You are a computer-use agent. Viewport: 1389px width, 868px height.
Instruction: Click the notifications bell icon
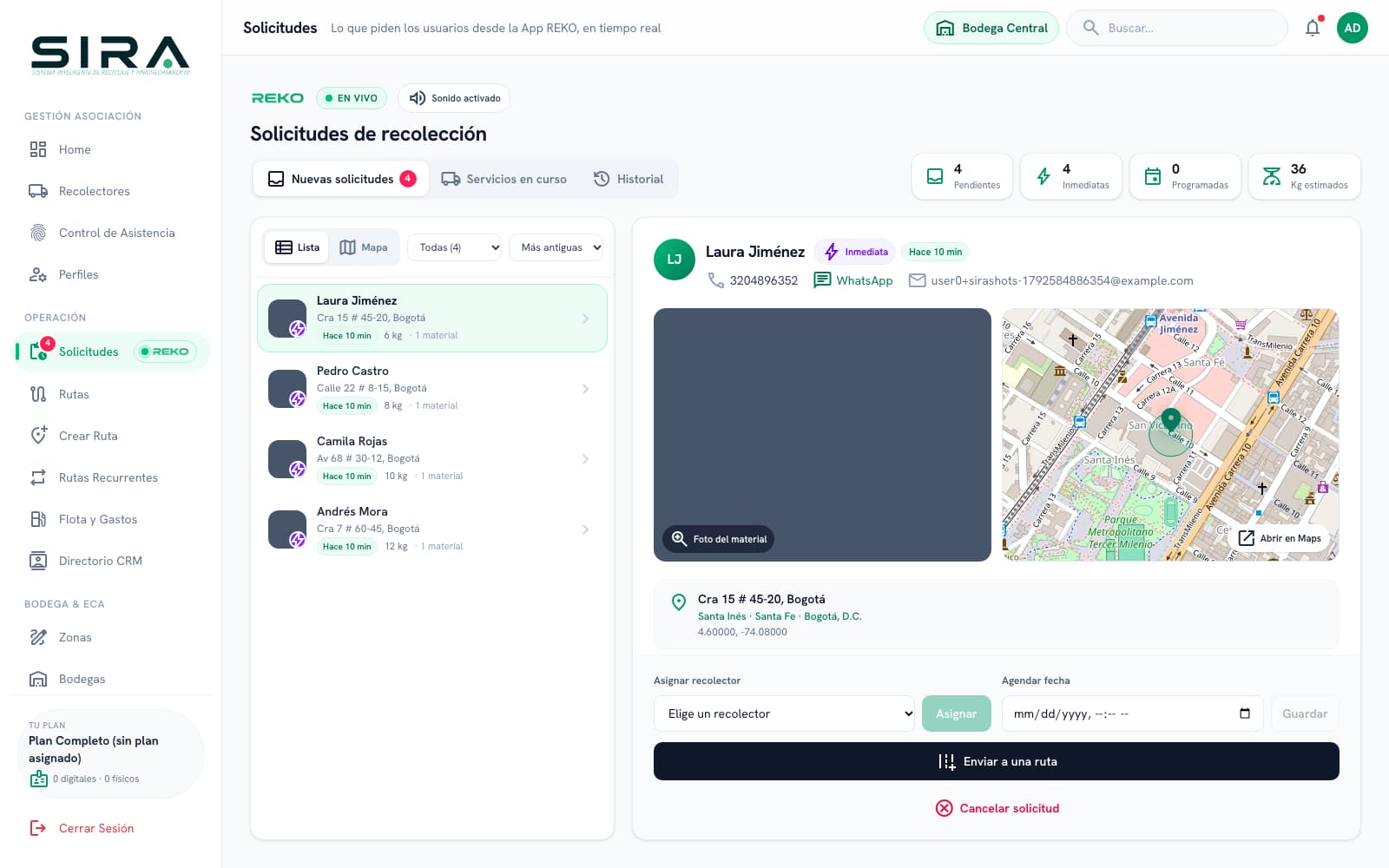[1313, 28]
